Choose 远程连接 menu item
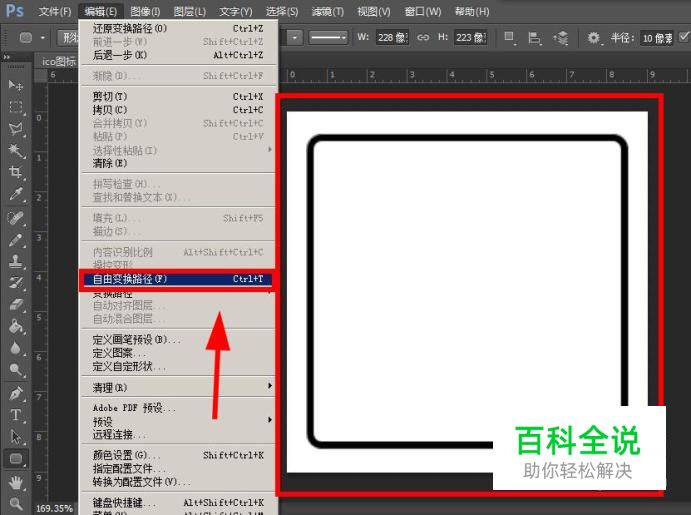This screenshot has height=515, width=691. click(x=178, y=434)
